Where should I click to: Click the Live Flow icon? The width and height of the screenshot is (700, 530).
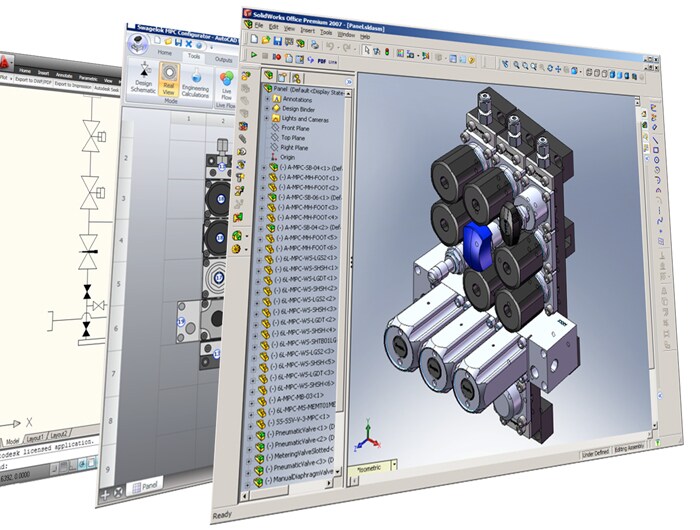(226, 78)
